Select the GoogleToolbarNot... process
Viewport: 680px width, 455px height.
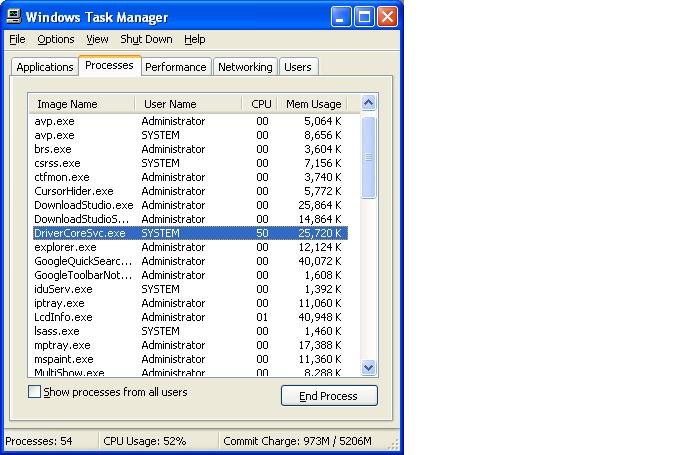pyautogui.click(x=190, y=275)
